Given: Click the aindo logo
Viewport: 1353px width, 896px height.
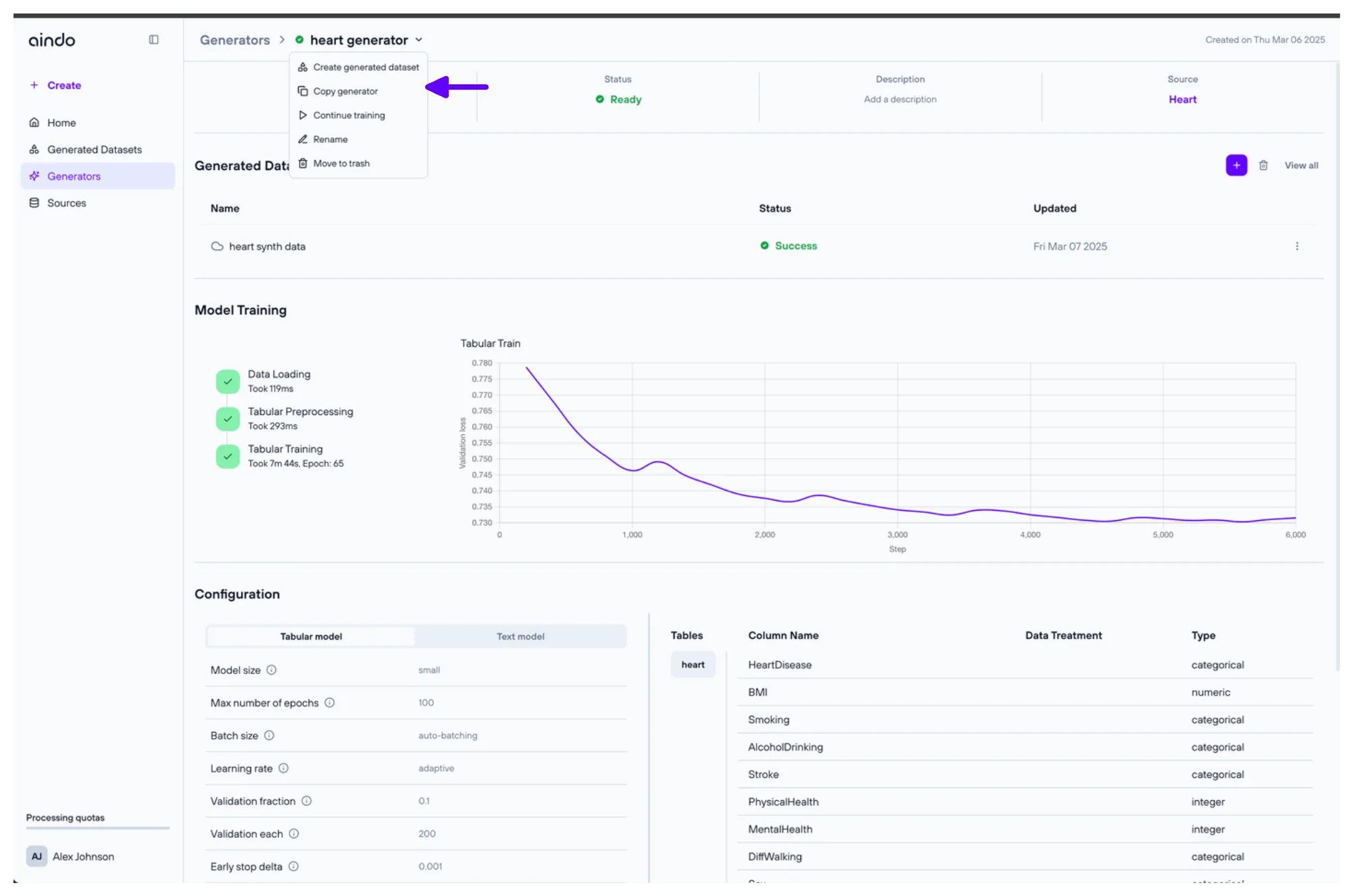Looking at the screenshot, I should (52, 40).
